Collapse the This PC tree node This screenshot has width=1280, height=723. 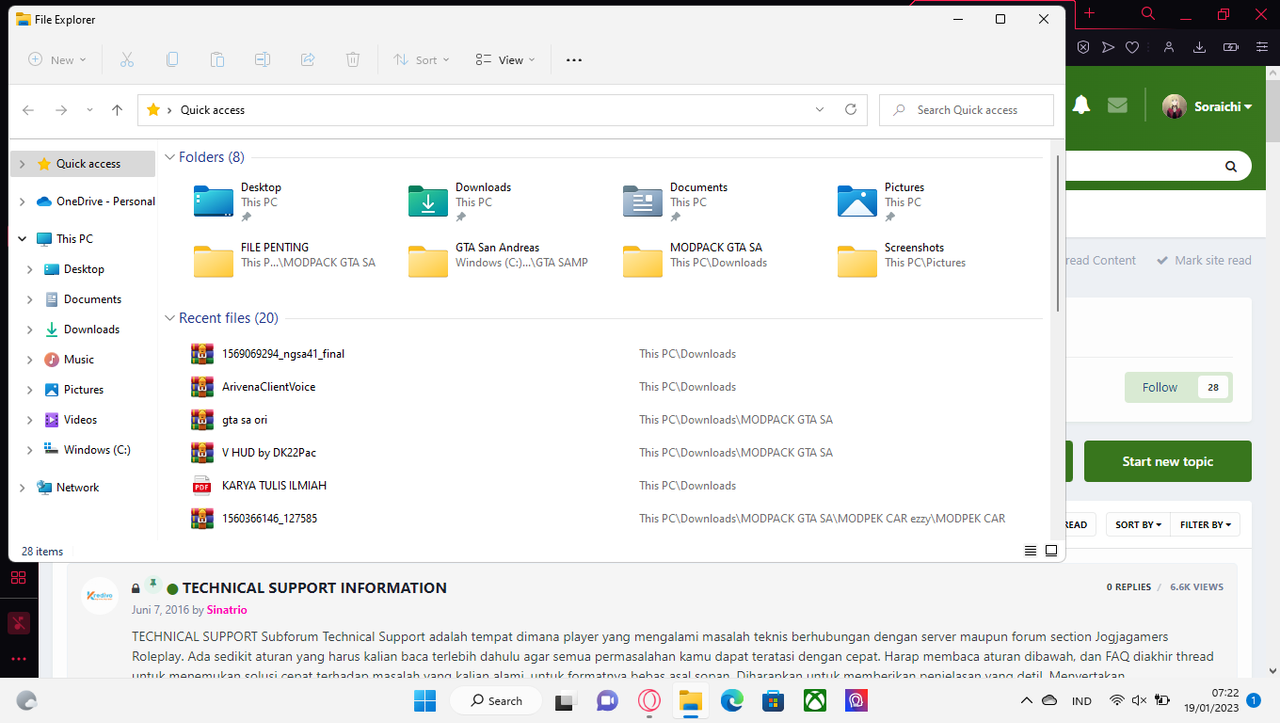click(22, 239)
